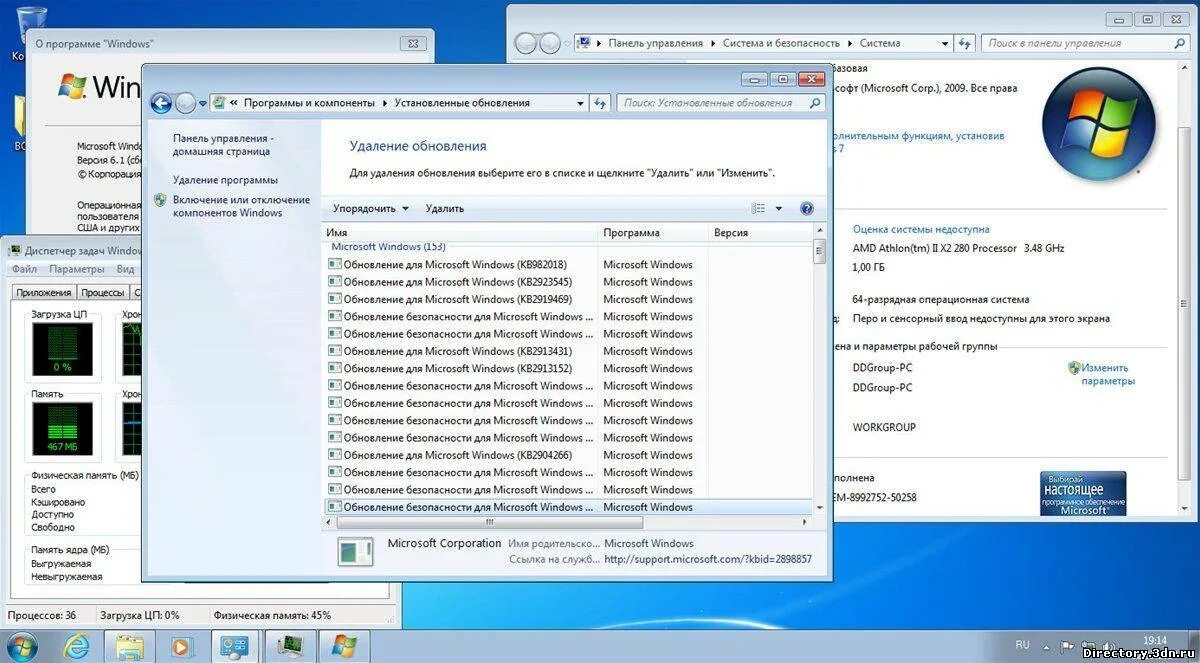
Task: Open the support.microsoft.com kbid=2898857 link
Action: tap(708, 559)
